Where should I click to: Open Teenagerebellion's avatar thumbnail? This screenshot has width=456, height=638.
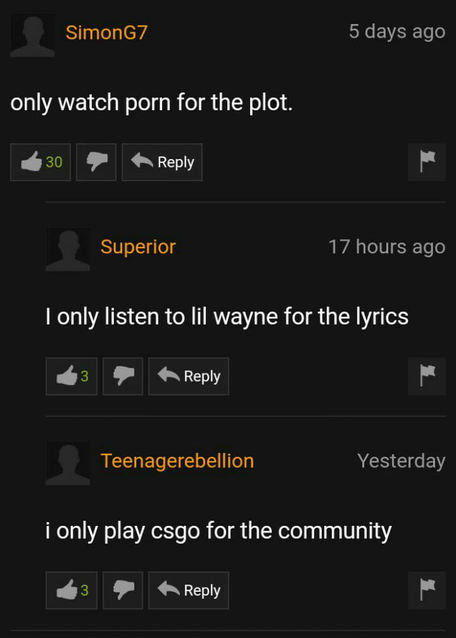68,463
